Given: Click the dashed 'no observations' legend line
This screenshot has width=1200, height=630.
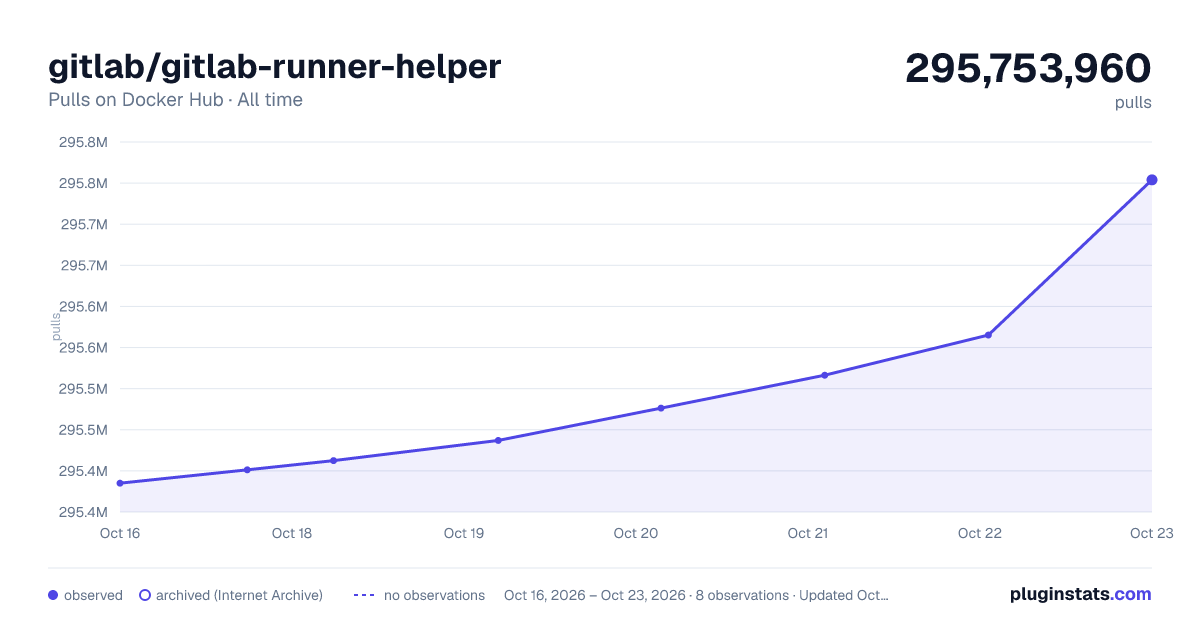Looking at the screenshot, I should coord(363,595).
